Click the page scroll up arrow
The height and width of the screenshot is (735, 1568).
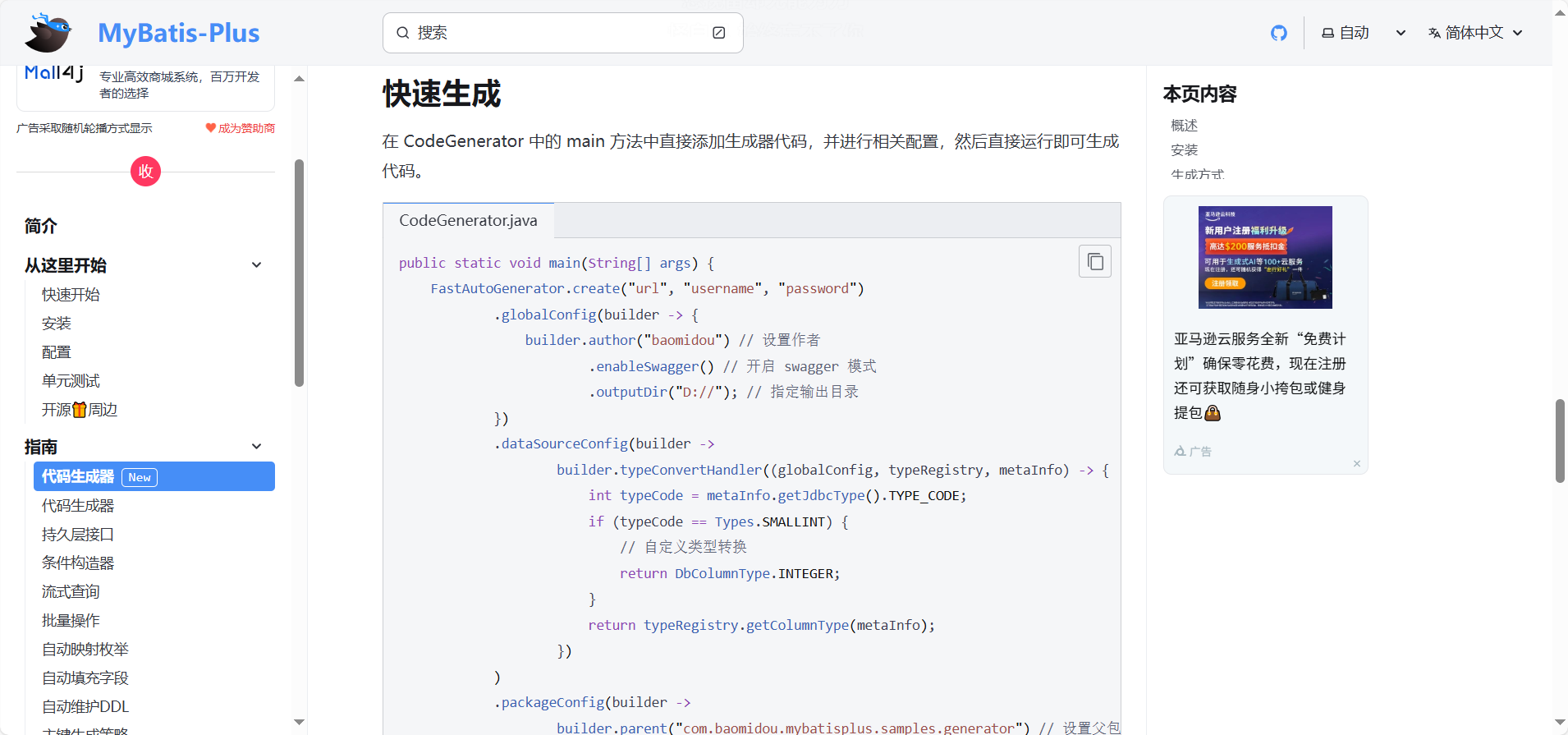click(1560, 12)
